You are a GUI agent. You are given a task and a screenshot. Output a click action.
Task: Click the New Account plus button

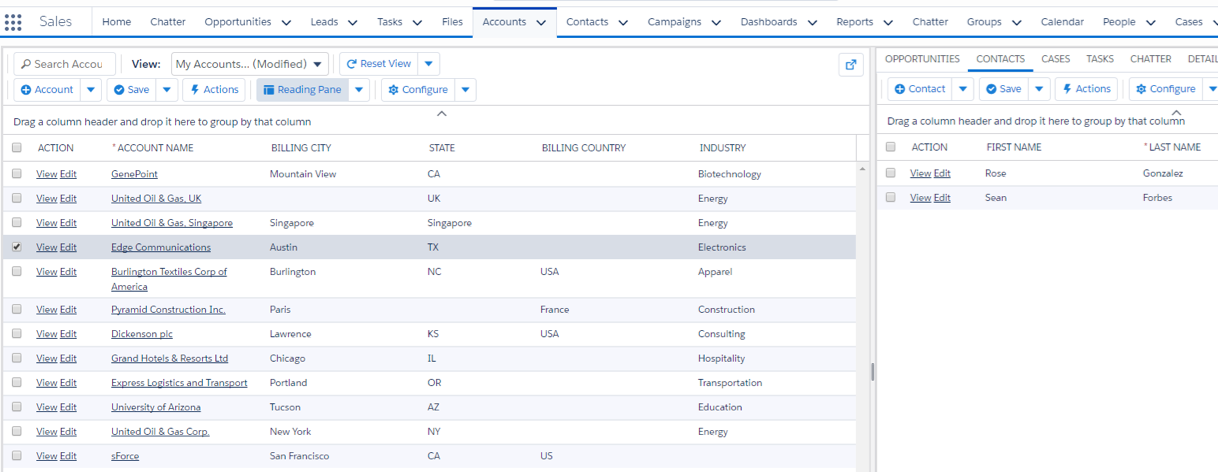click(x=47, y=89)
